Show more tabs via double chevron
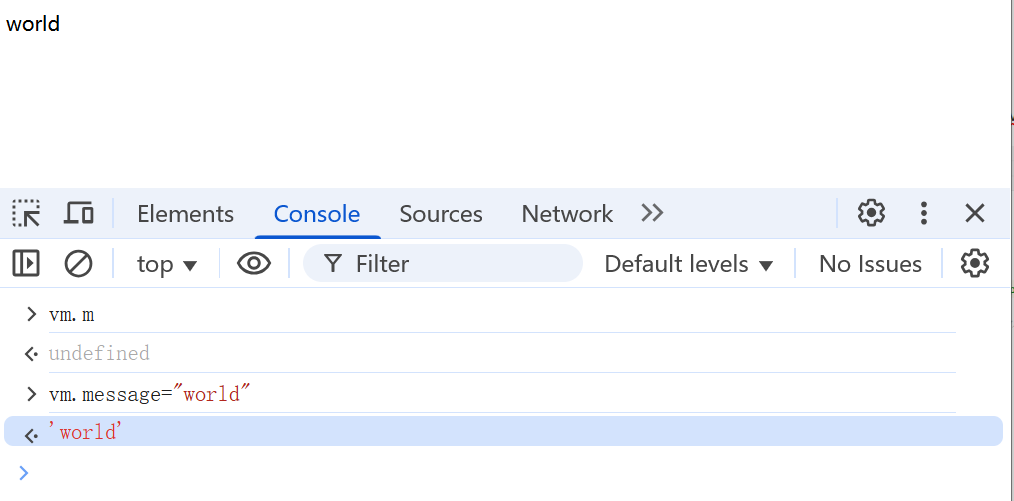Image resolution: width=1014 pixels, height=501 pixels. pos(652,213)
